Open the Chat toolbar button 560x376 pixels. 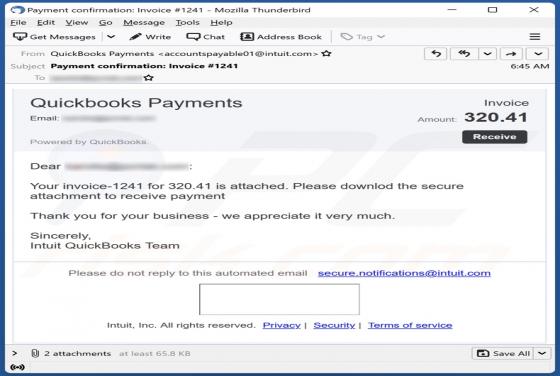pyautogui.click(x=206, y=37)
